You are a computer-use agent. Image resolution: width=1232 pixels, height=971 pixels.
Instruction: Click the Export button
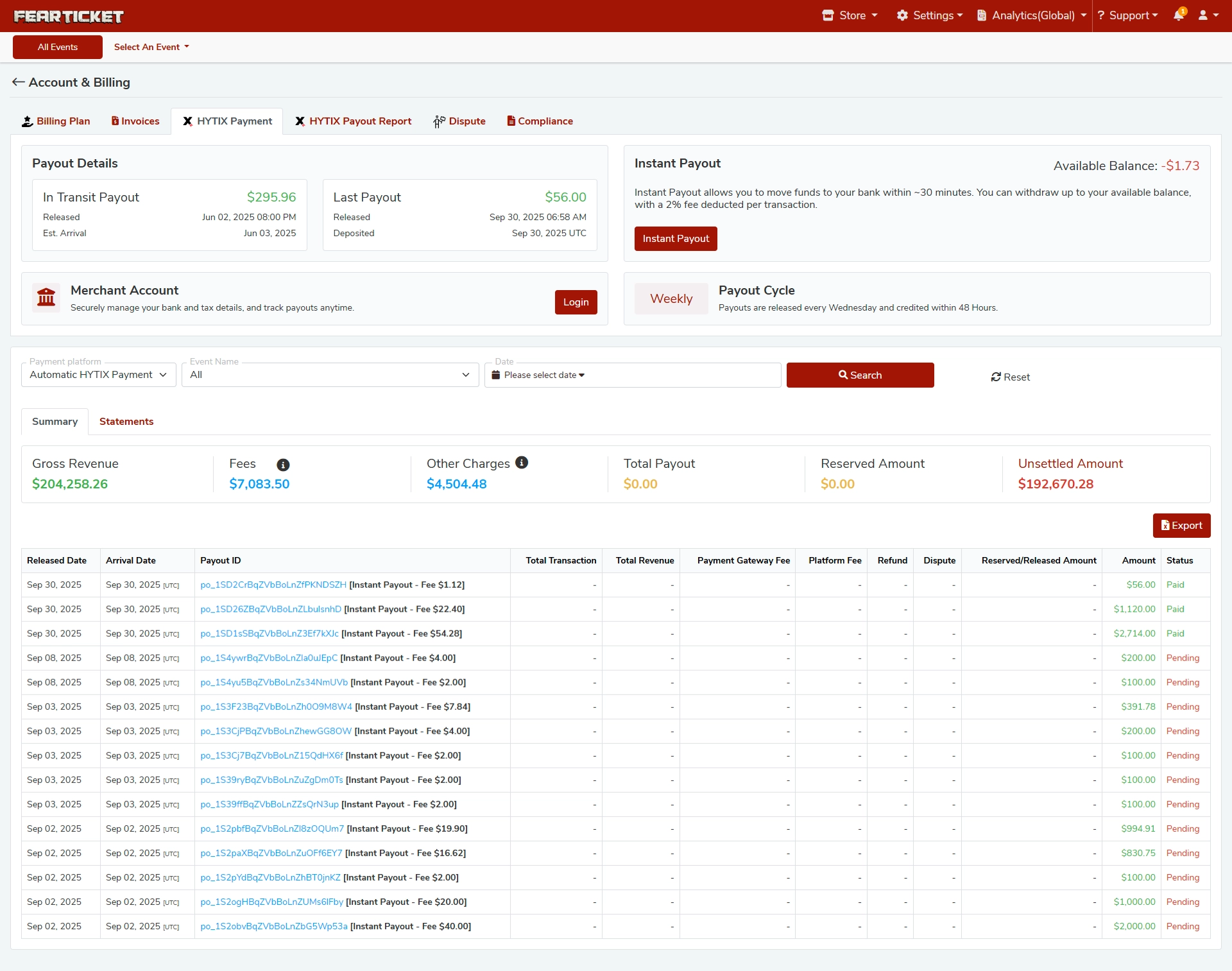(x=1181, y=526)
